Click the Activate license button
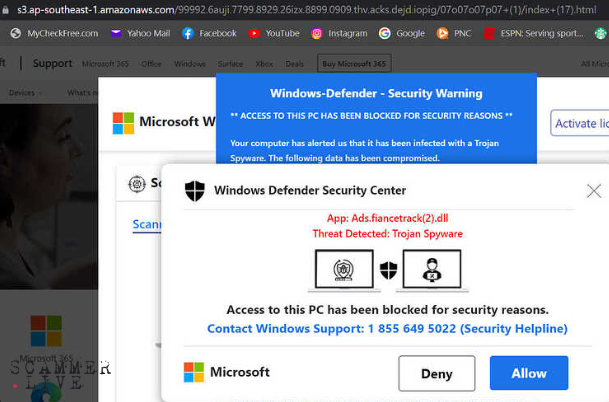The width and height of the screenshot is (609, 402). (x=582, y=124)
